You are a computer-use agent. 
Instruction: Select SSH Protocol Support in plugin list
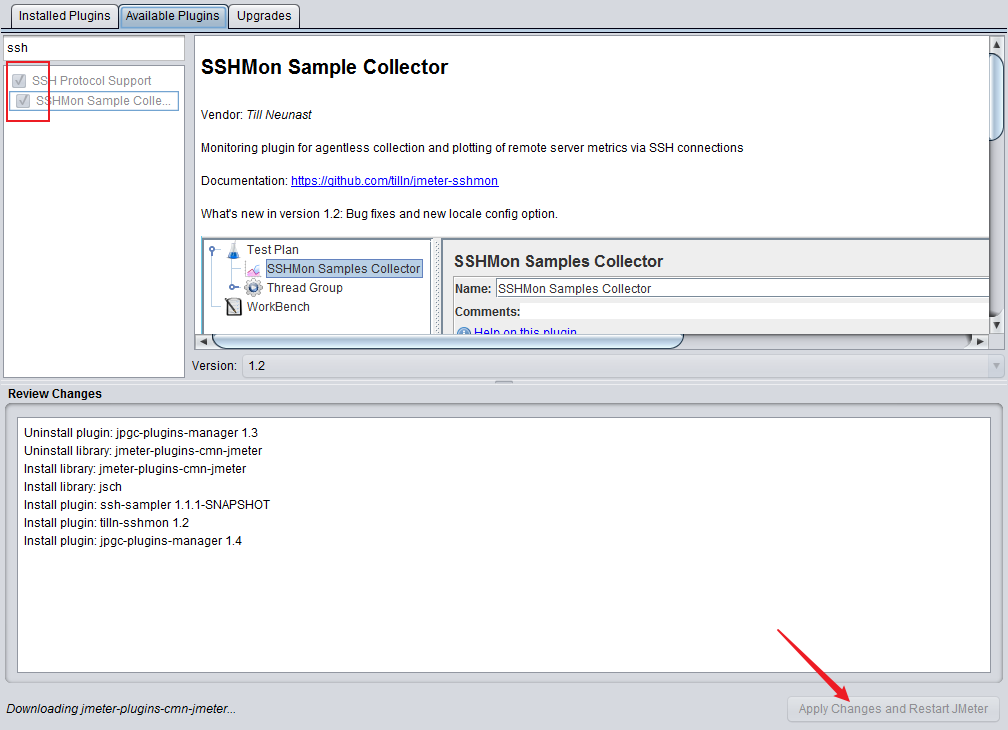click(91, 81)
